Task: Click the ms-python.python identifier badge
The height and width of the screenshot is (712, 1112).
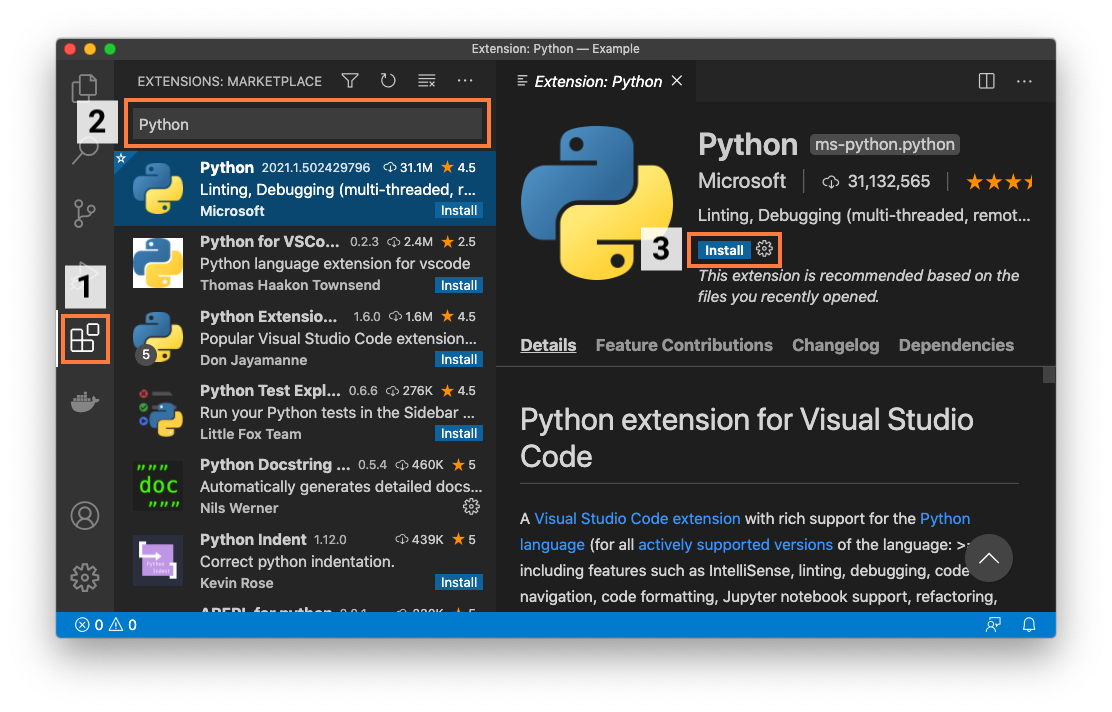Action: point(884,145)
